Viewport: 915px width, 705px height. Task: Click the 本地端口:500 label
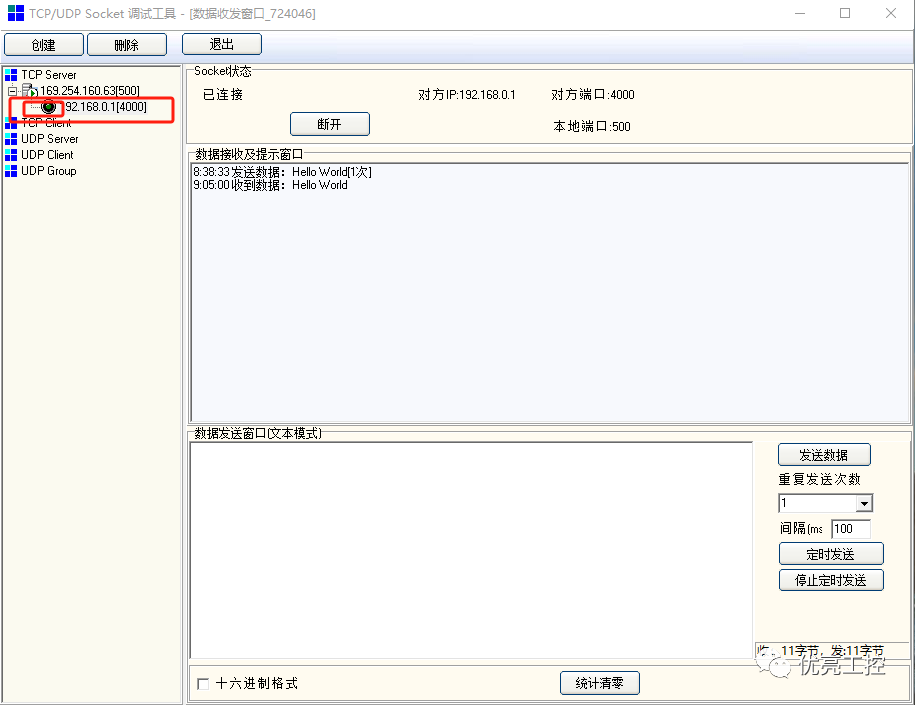592,127
